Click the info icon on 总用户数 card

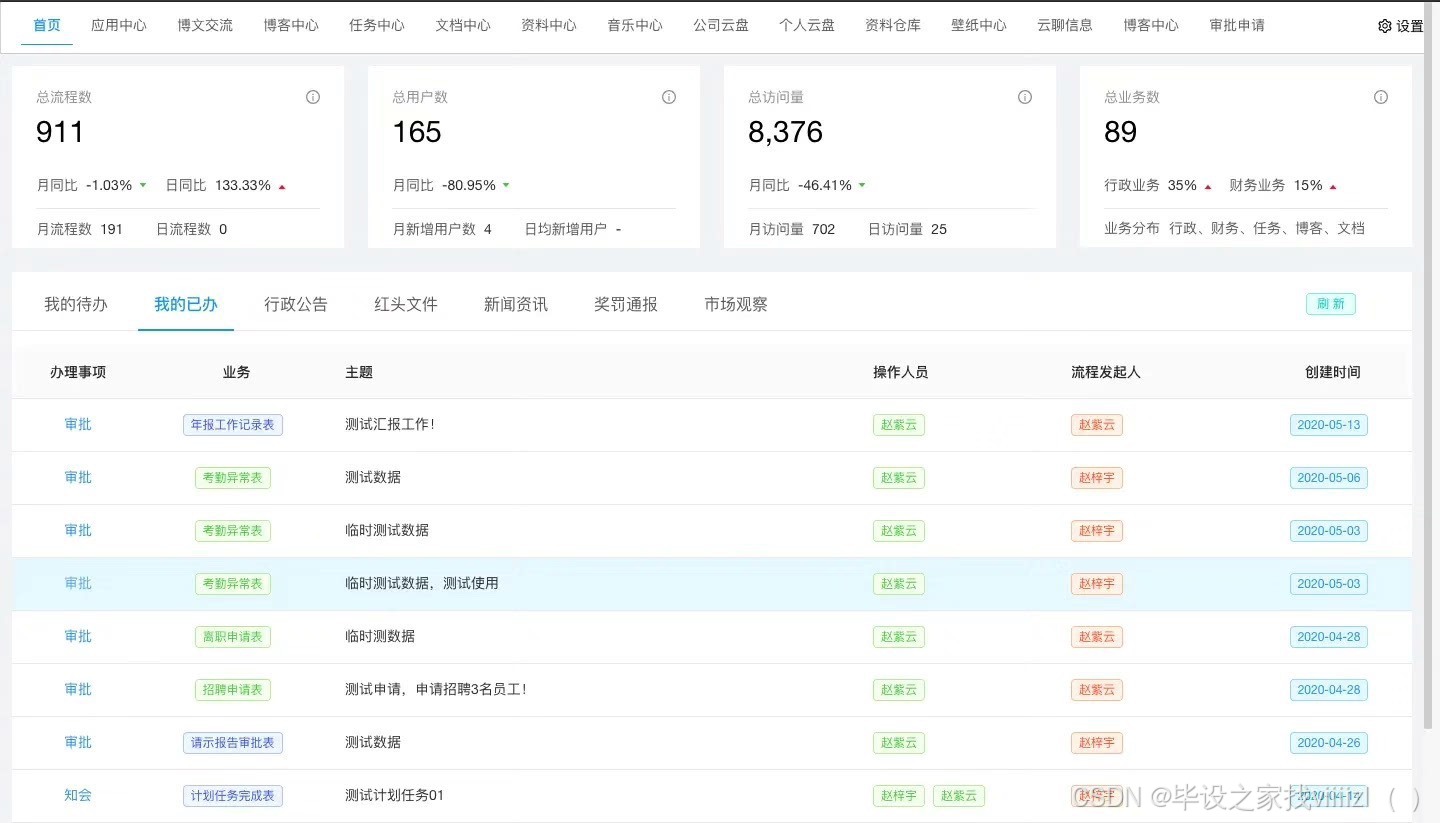(668, 97)
